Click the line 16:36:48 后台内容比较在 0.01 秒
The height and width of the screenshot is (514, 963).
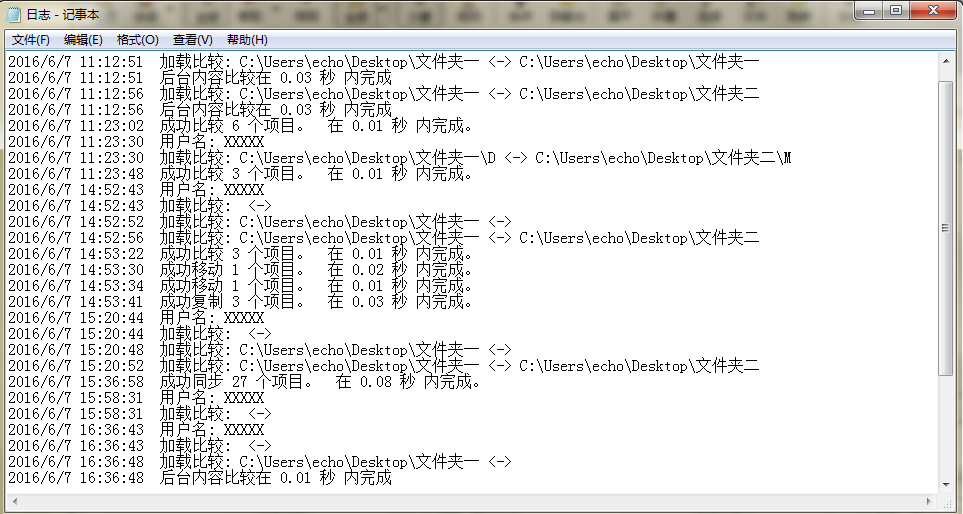tap(200, 477)
